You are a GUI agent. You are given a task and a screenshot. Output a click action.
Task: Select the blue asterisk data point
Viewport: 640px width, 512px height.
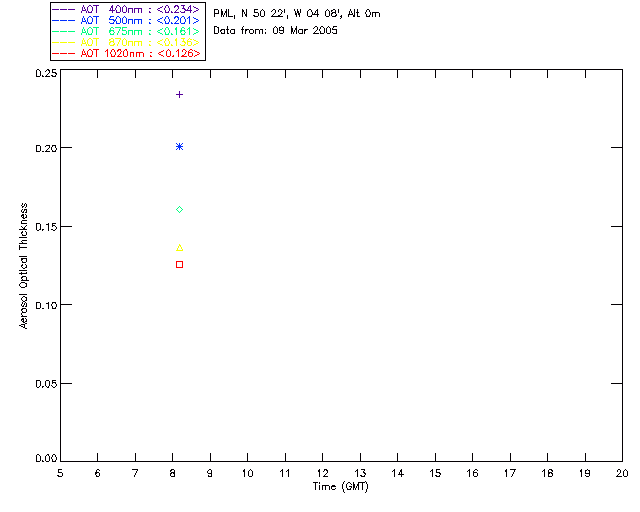click(x=179, y=146)
